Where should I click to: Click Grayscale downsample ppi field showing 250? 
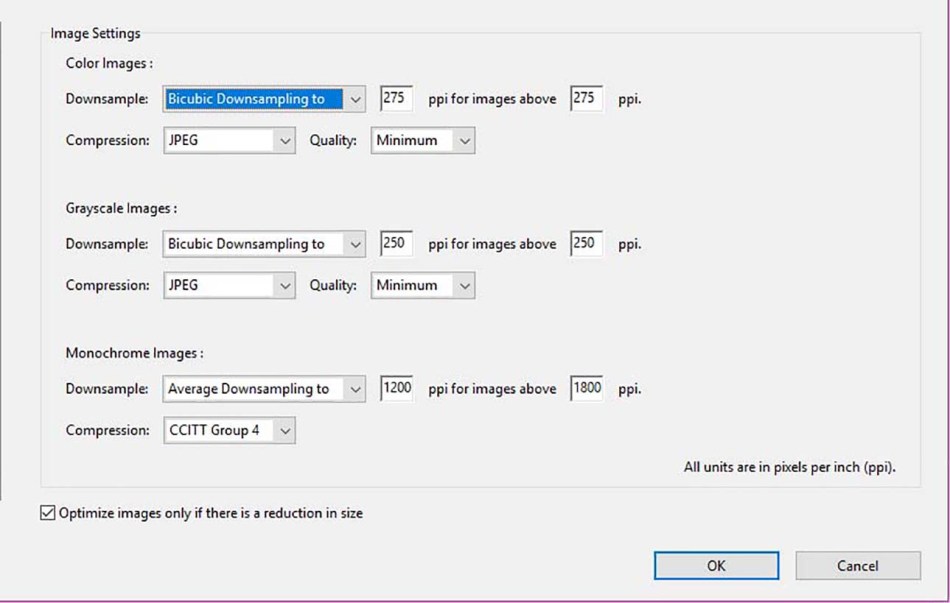point(396,243)
